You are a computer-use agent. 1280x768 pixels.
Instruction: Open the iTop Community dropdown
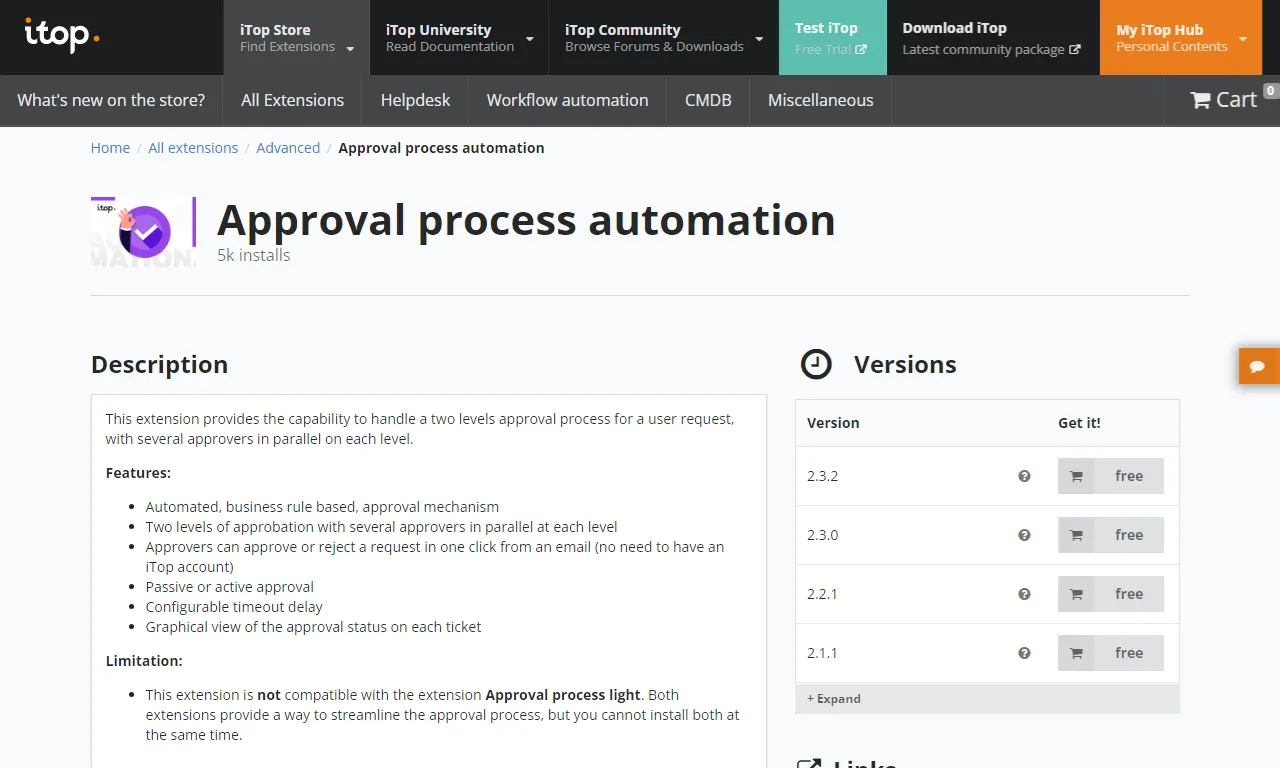(x=664, y=38)
